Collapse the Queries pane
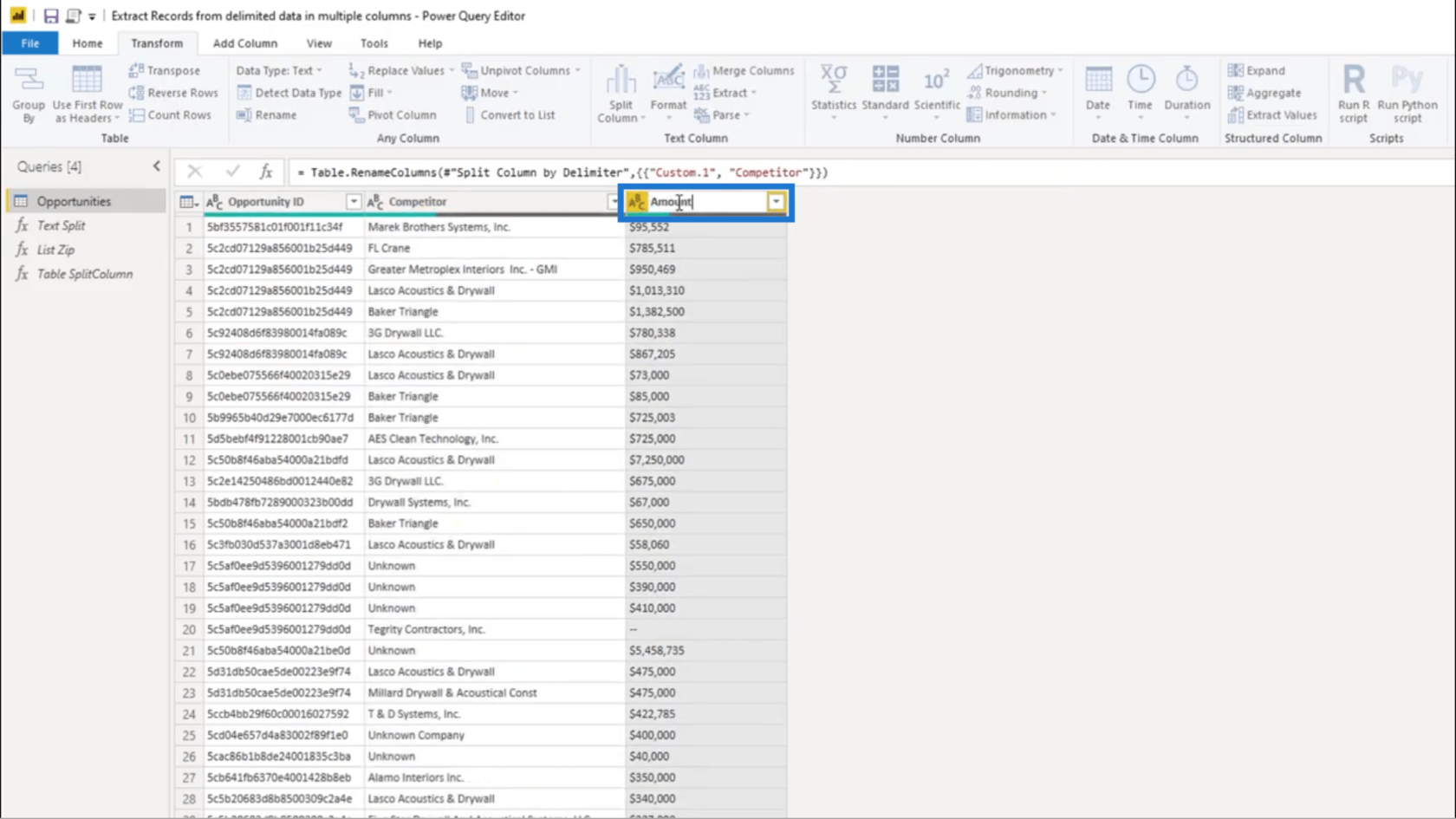This screenshot has width=1456, height=819. (156, 166)
